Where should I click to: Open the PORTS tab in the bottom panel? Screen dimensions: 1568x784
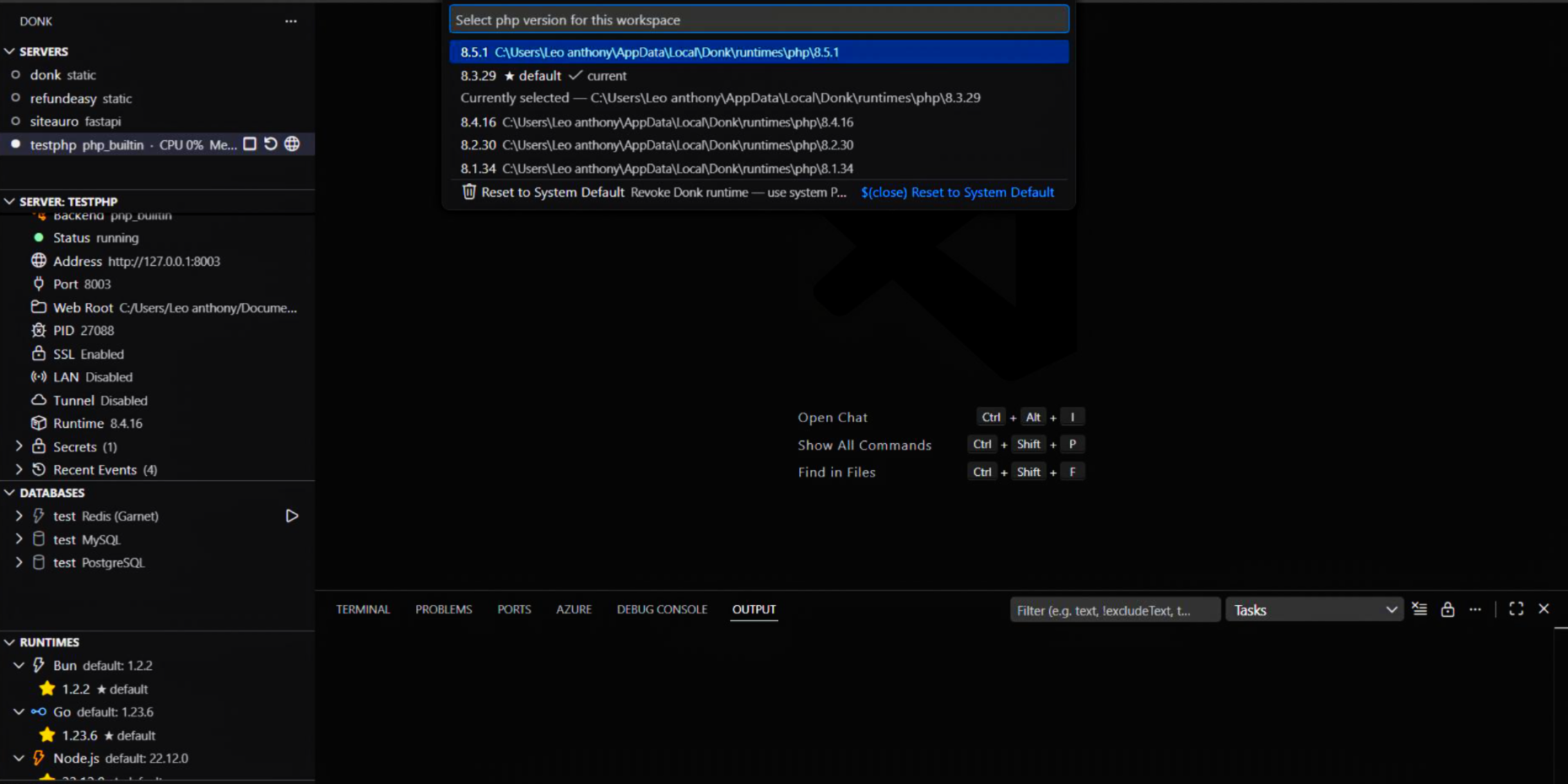tap(514, 608)
